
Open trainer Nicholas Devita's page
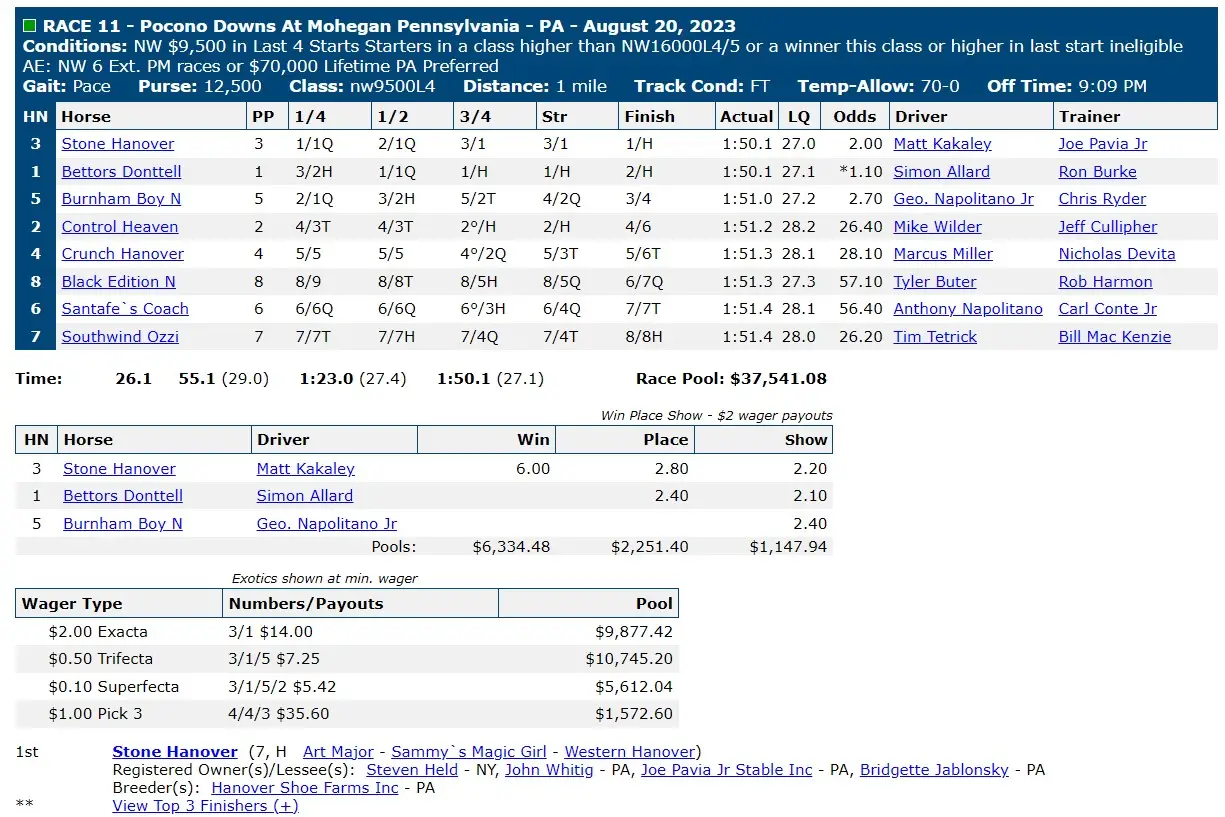(x=1117, y=254)
